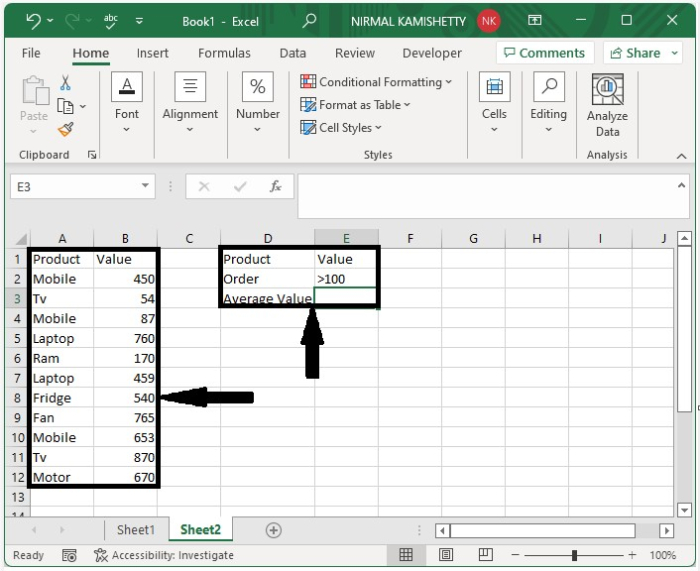The image size is (700, 571).
Task: Expand the Editing group
Action: click(x=549, y=103)
